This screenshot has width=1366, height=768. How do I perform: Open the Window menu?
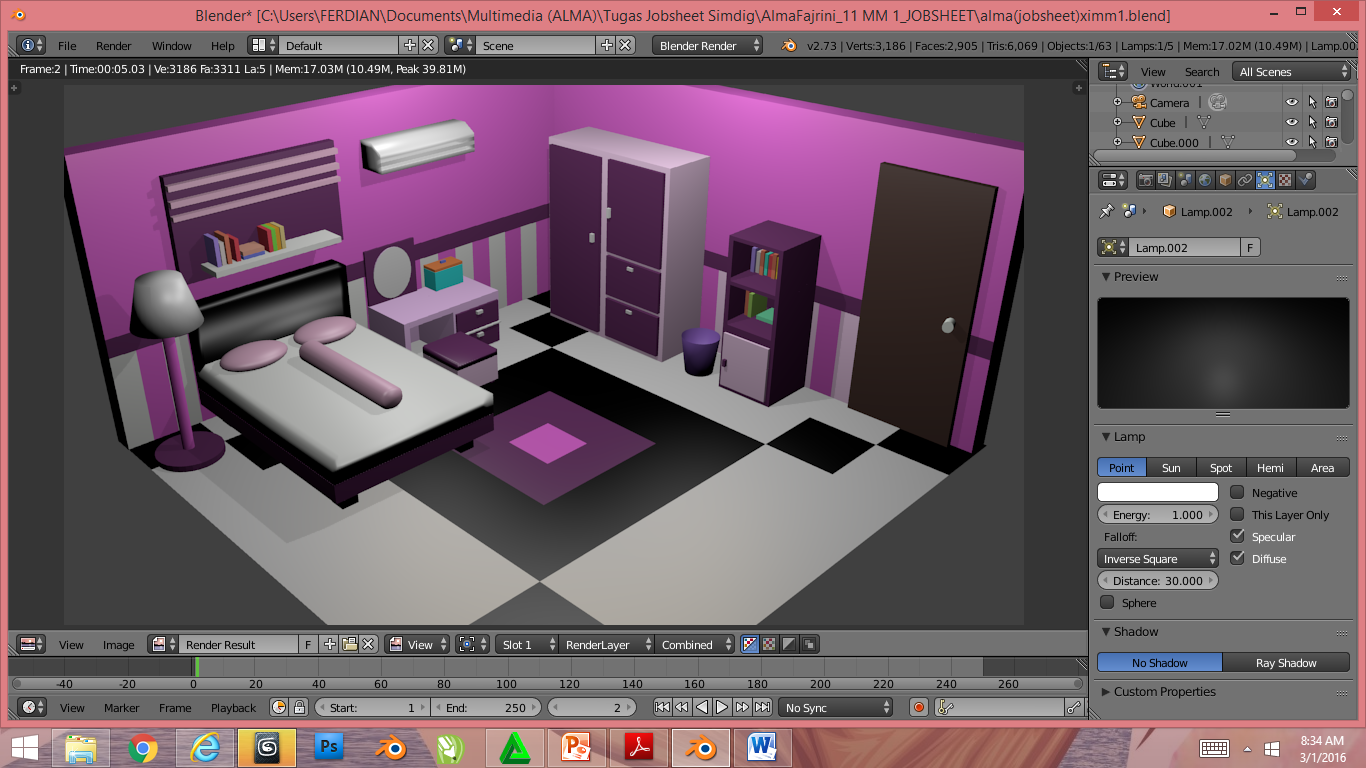[x=171, y=46]
